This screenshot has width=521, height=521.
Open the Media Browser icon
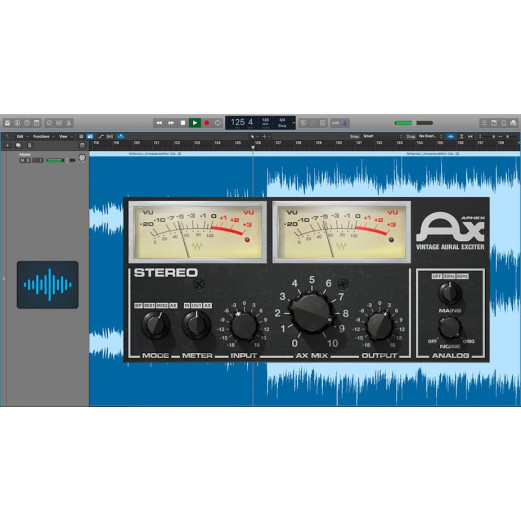(513, 123)
